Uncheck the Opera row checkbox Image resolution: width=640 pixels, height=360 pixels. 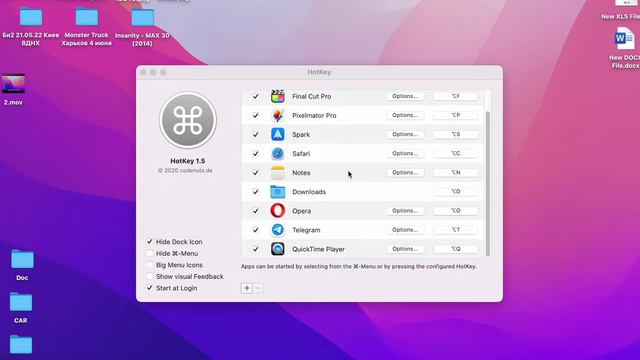(256, 211)
